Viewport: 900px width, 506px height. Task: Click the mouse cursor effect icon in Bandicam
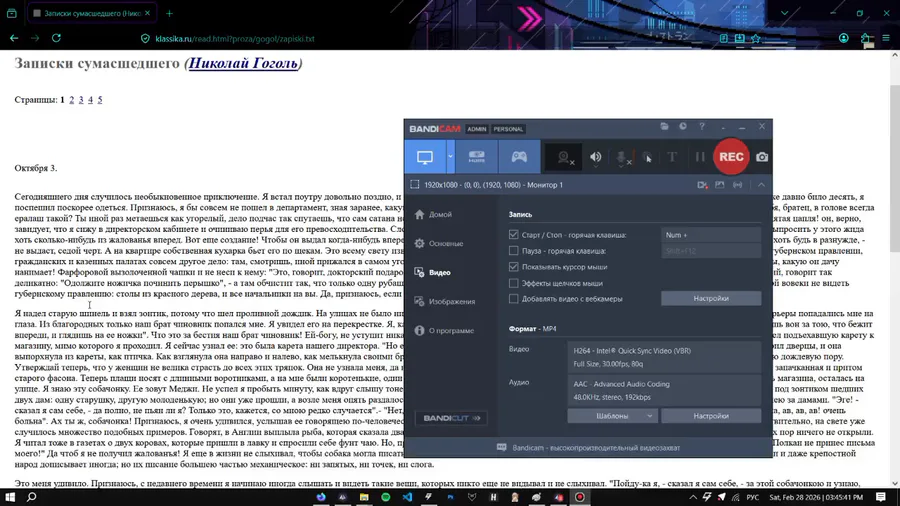tap(647, 157)
